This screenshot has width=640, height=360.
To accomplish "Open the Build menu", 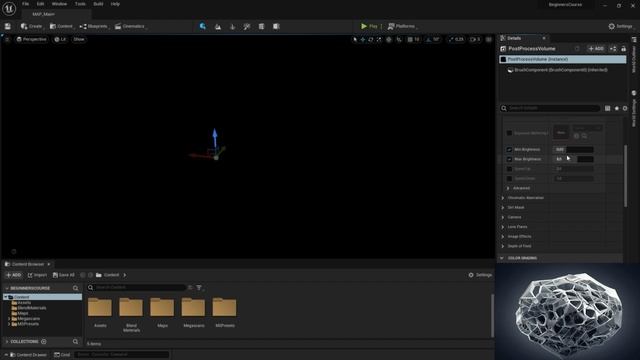I will 98,4.
